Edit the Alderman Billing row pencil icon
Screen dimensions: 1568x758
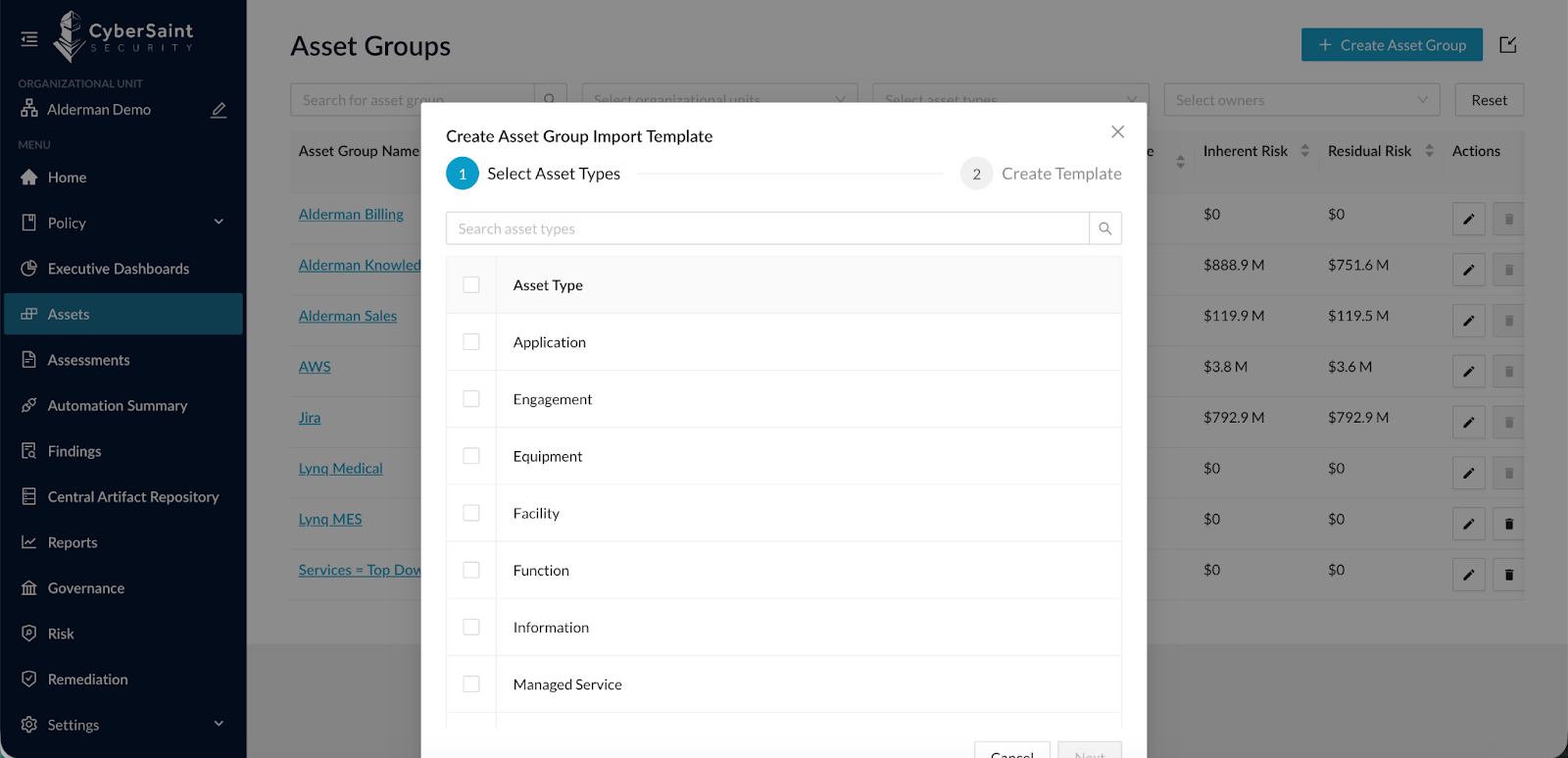[1468, 219]
